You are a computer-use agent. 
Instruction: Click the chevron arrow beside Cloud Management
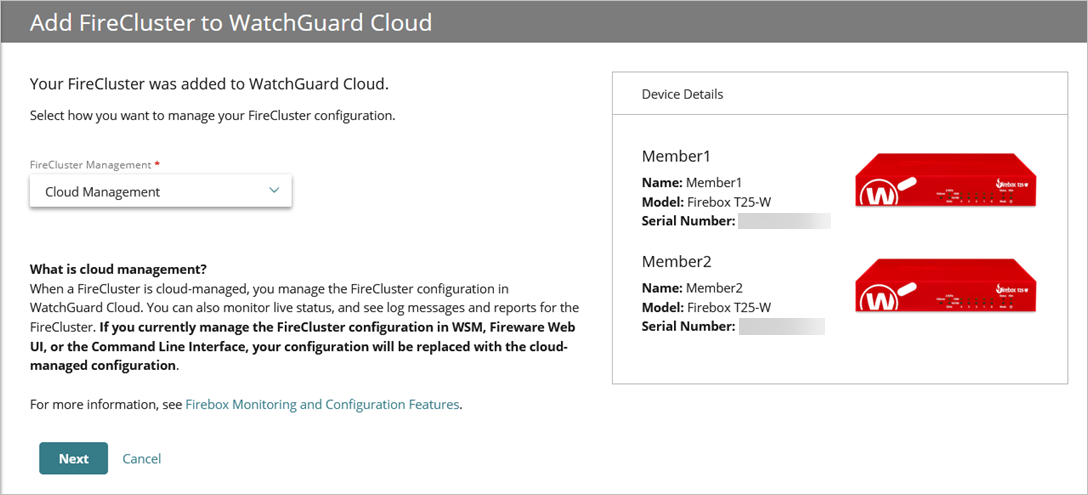click(x=274, y=191)
